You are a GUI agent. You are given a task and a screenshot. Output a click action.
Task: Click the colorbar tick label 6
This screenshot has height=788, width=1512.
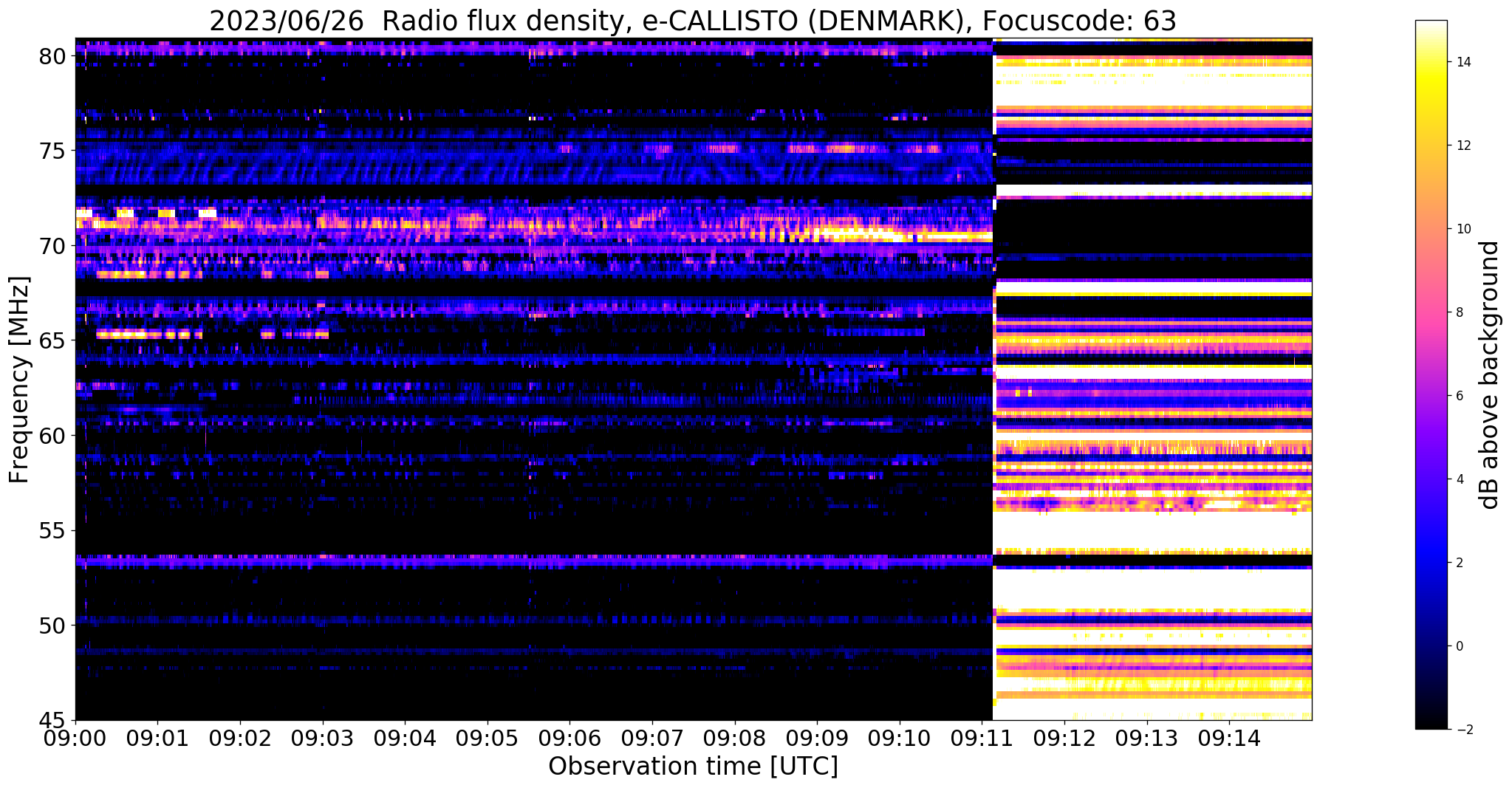click(x=1458, y=396)
